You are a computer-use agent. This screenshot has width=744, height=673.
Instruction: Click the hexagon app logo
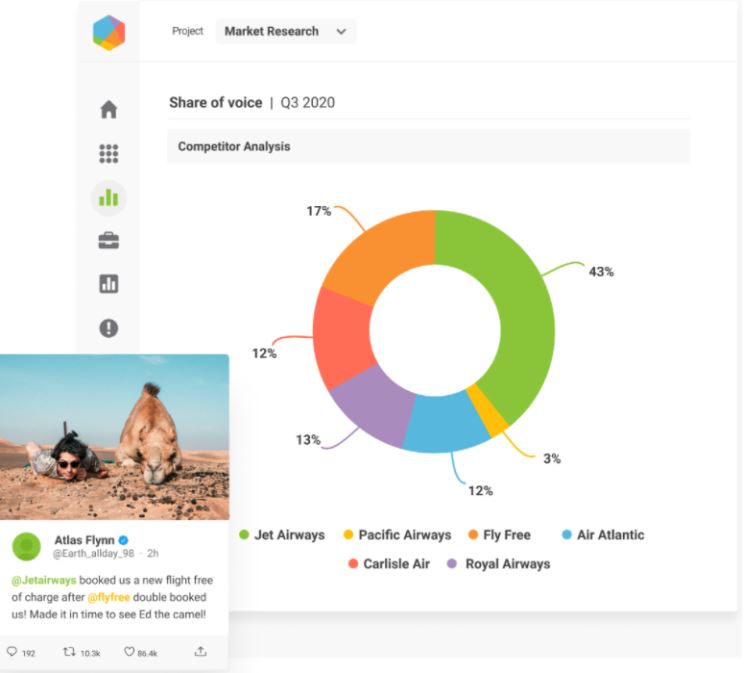[x=109, y=33]
